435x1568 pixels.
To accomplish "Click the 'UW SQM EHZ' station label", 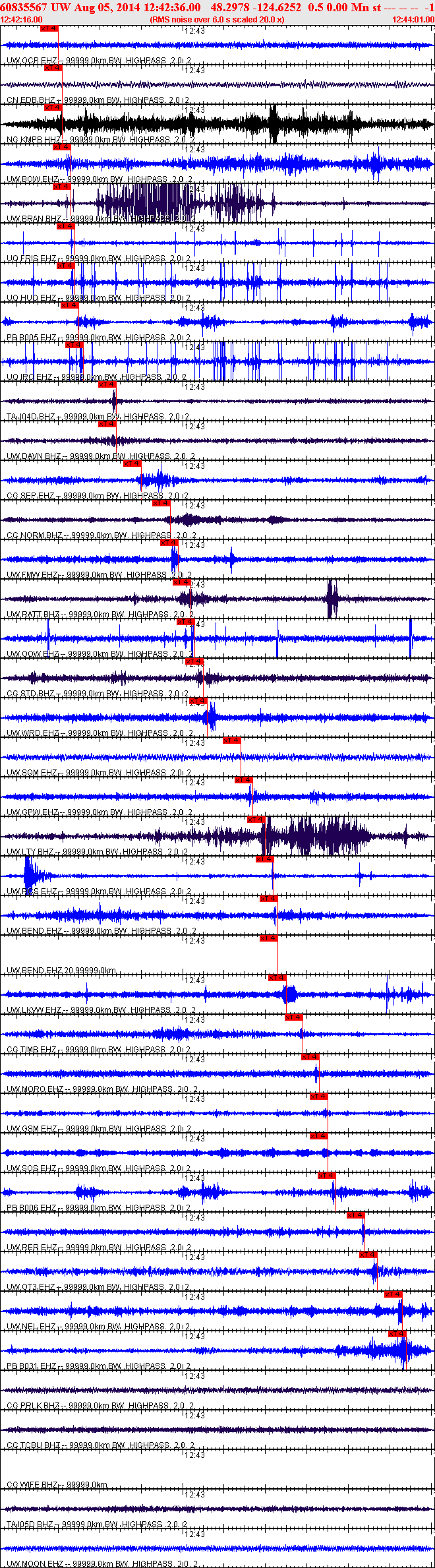I will (x=32, y=773).
